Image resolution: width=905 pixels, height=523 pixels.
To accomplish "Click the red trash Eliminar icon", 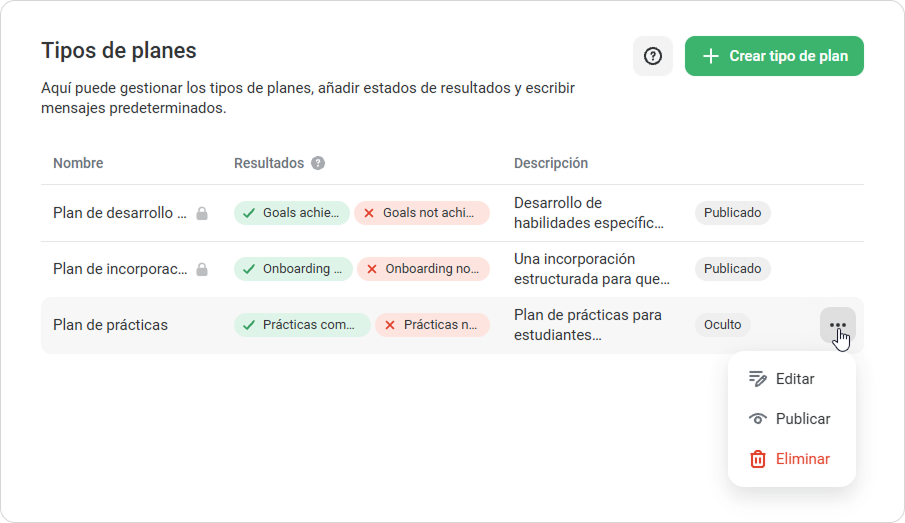I will (x=757, y=459).
